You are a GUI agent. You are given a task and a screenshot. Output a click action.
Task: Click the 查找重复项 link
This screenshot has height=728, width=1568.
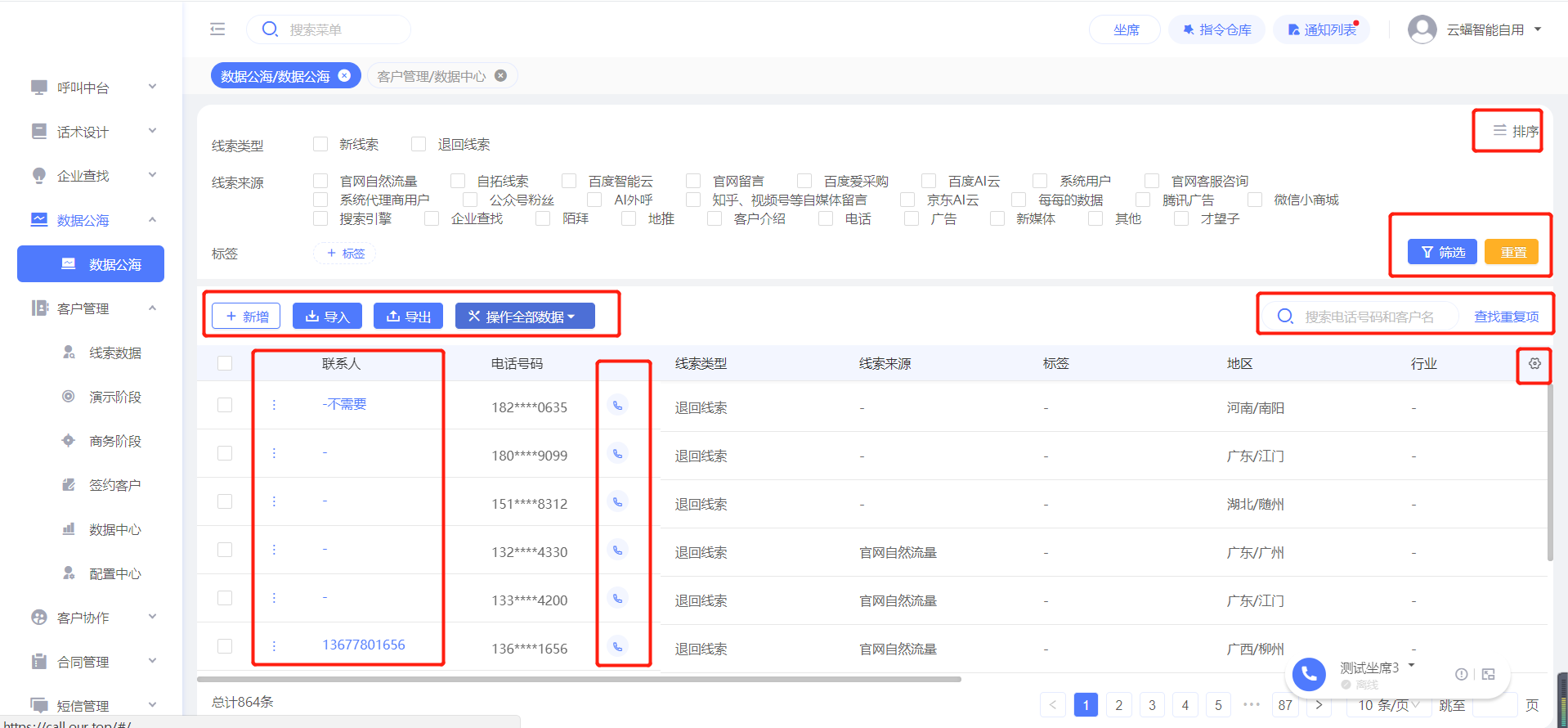click(x=1506, y=317)
